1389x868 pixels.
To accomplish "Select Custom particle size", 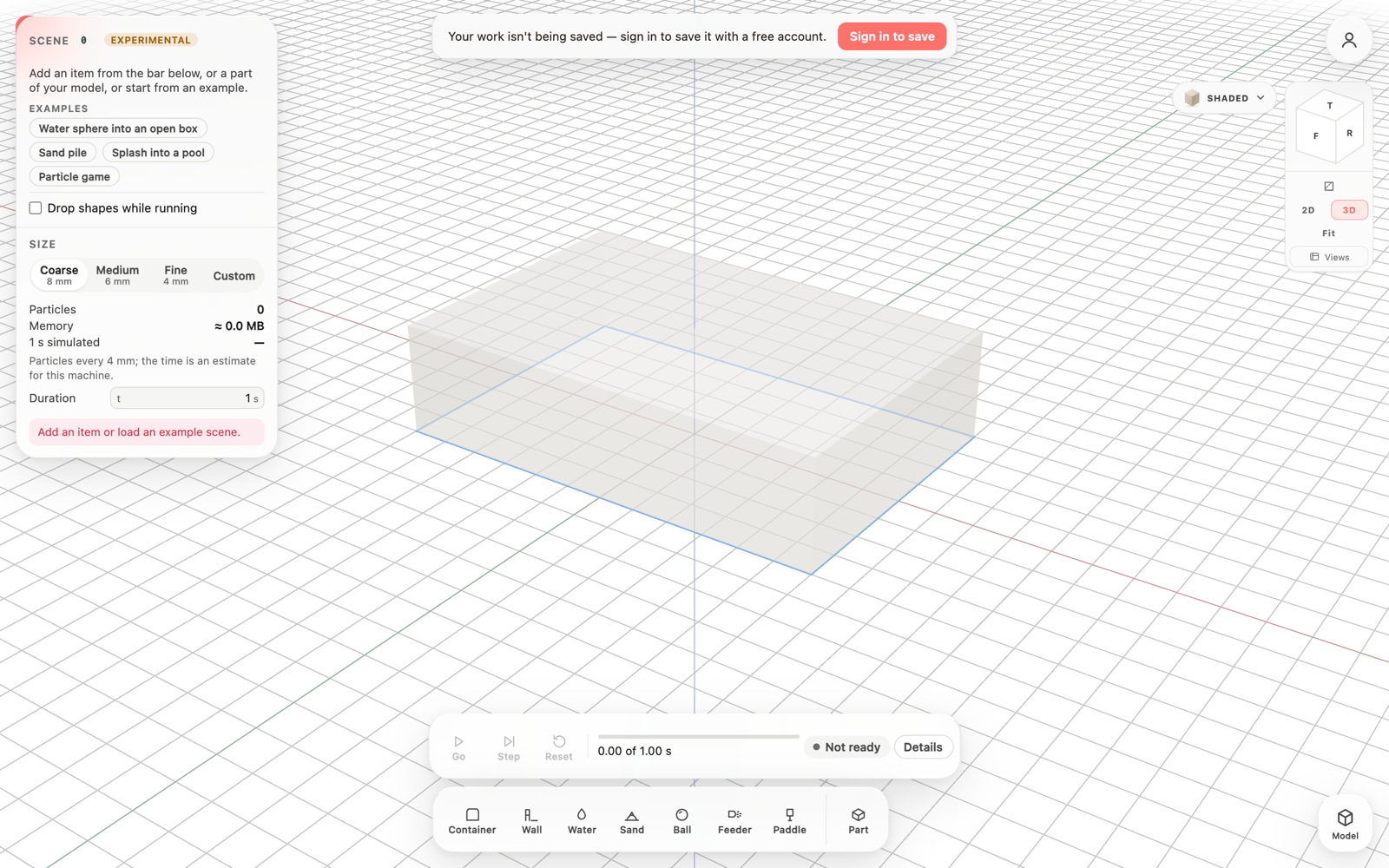I will [x=234, y=276].
